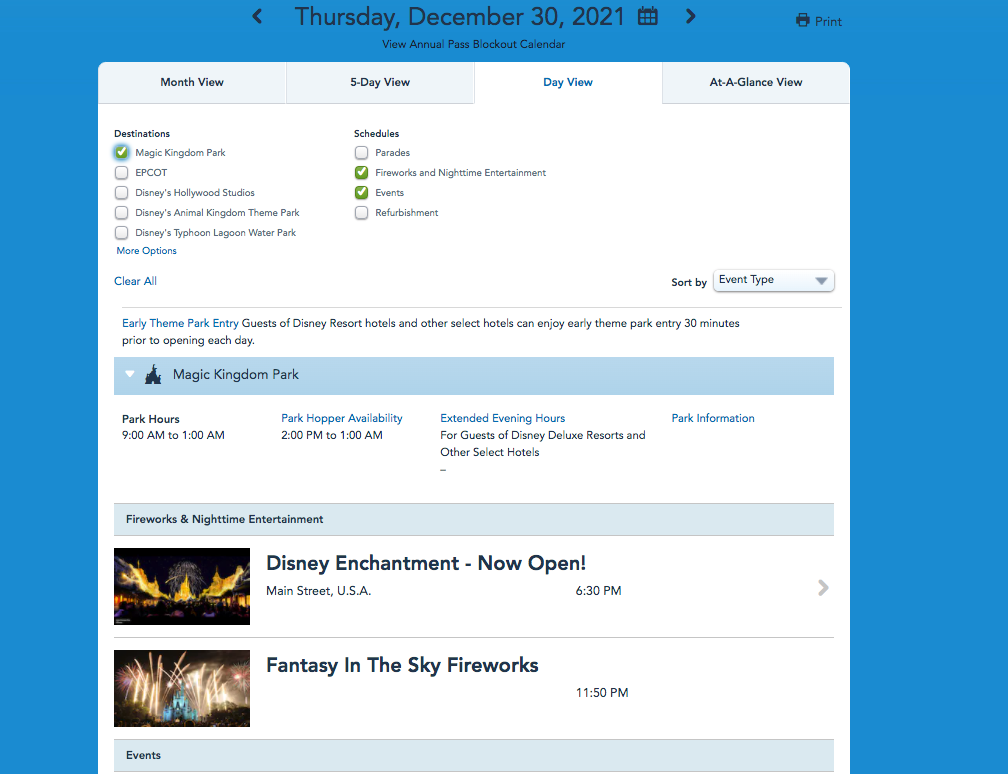Open Disney Enchantment details chevron
The height and width of the screenshot is (774, 1008).
click(x=823, y=588)
